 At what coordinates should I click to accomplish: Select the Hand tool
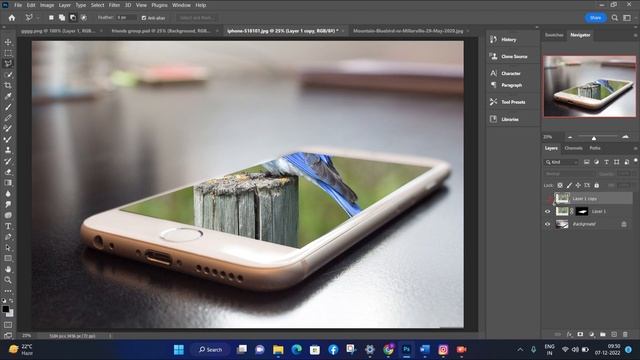click(8, 269)
